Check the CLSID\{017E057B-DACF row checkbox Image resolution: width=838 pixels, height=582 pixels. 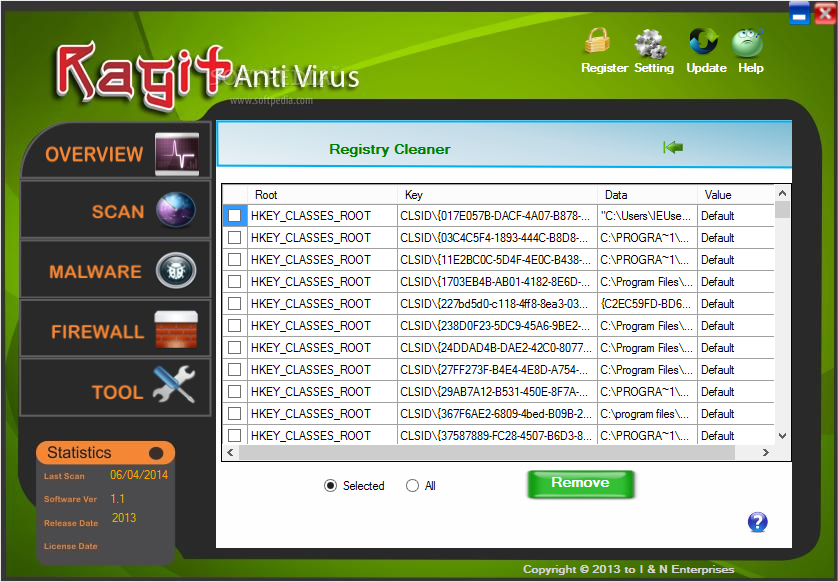click(235, 215)
